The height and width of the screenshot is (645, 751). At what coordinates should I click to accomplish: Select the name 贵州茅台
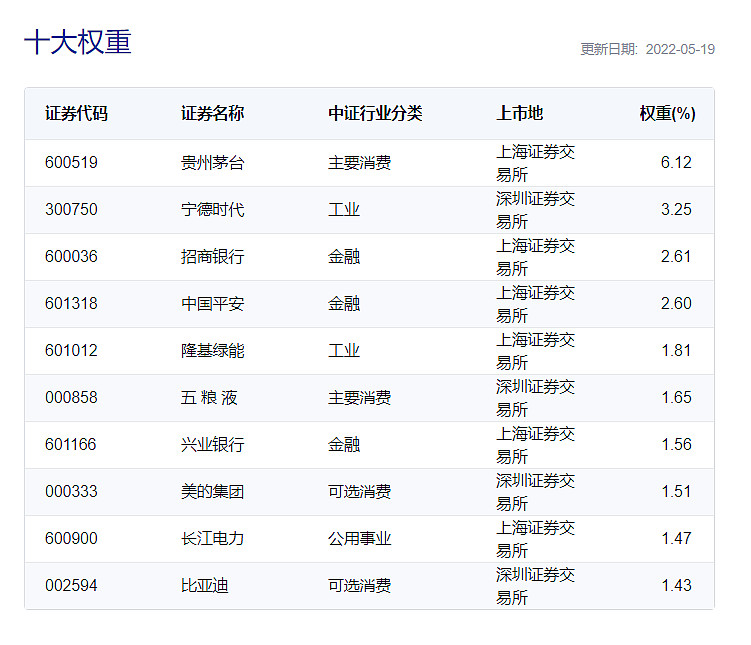point(213,162)
